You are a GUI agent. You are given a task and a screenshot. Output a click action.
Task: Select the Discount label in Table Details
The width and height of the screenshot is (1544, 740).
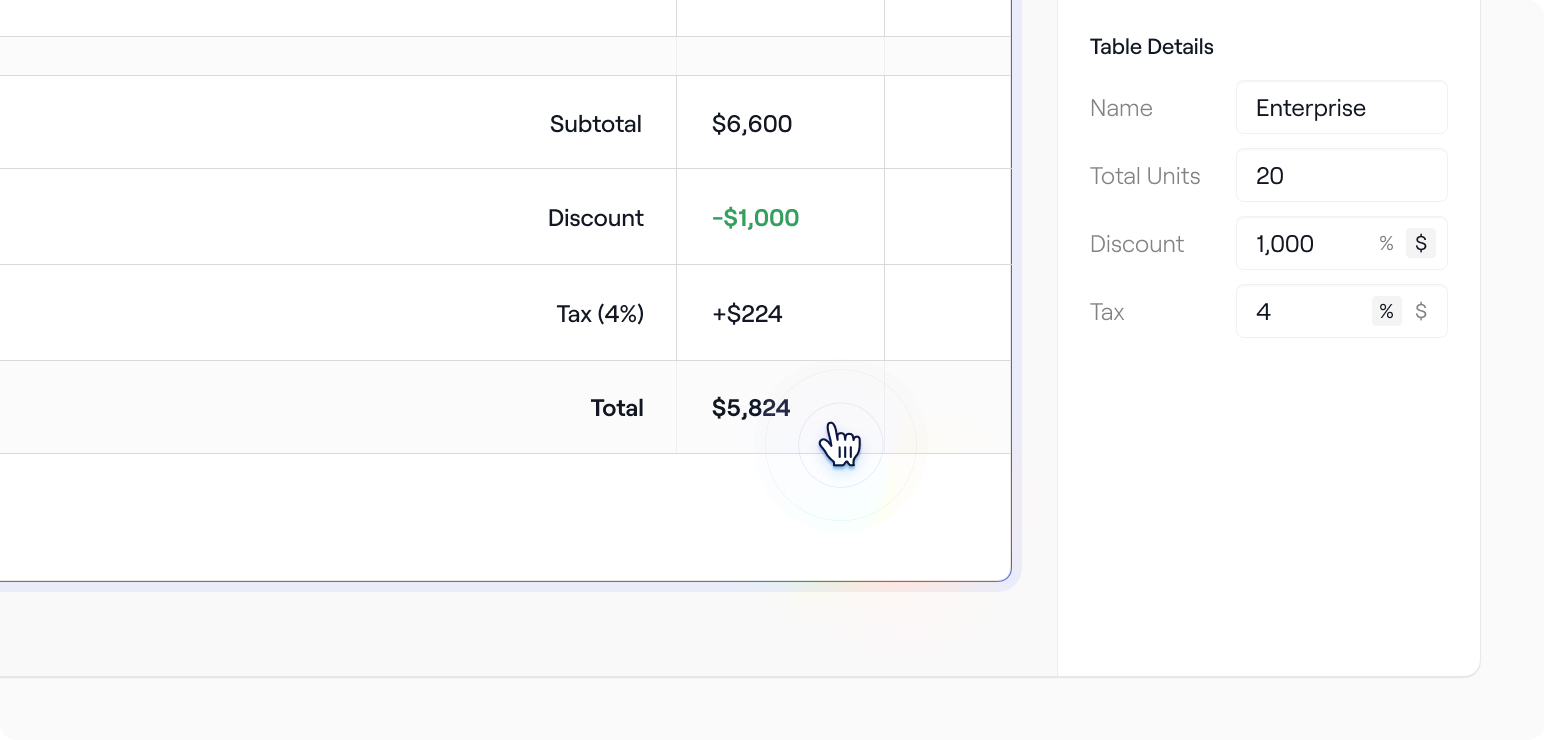point(1137,243)
